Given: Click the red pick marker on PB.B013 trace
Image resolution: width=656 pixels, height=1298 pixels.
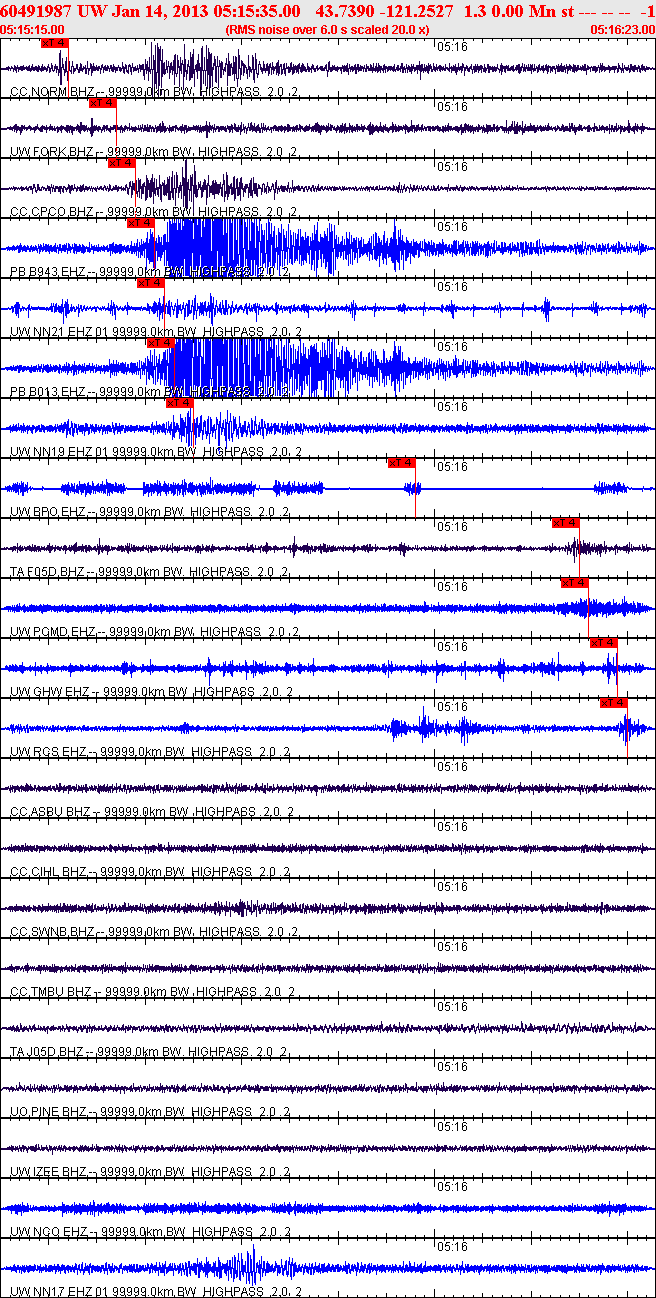Looking at the screenshot, I should [160, 343].
